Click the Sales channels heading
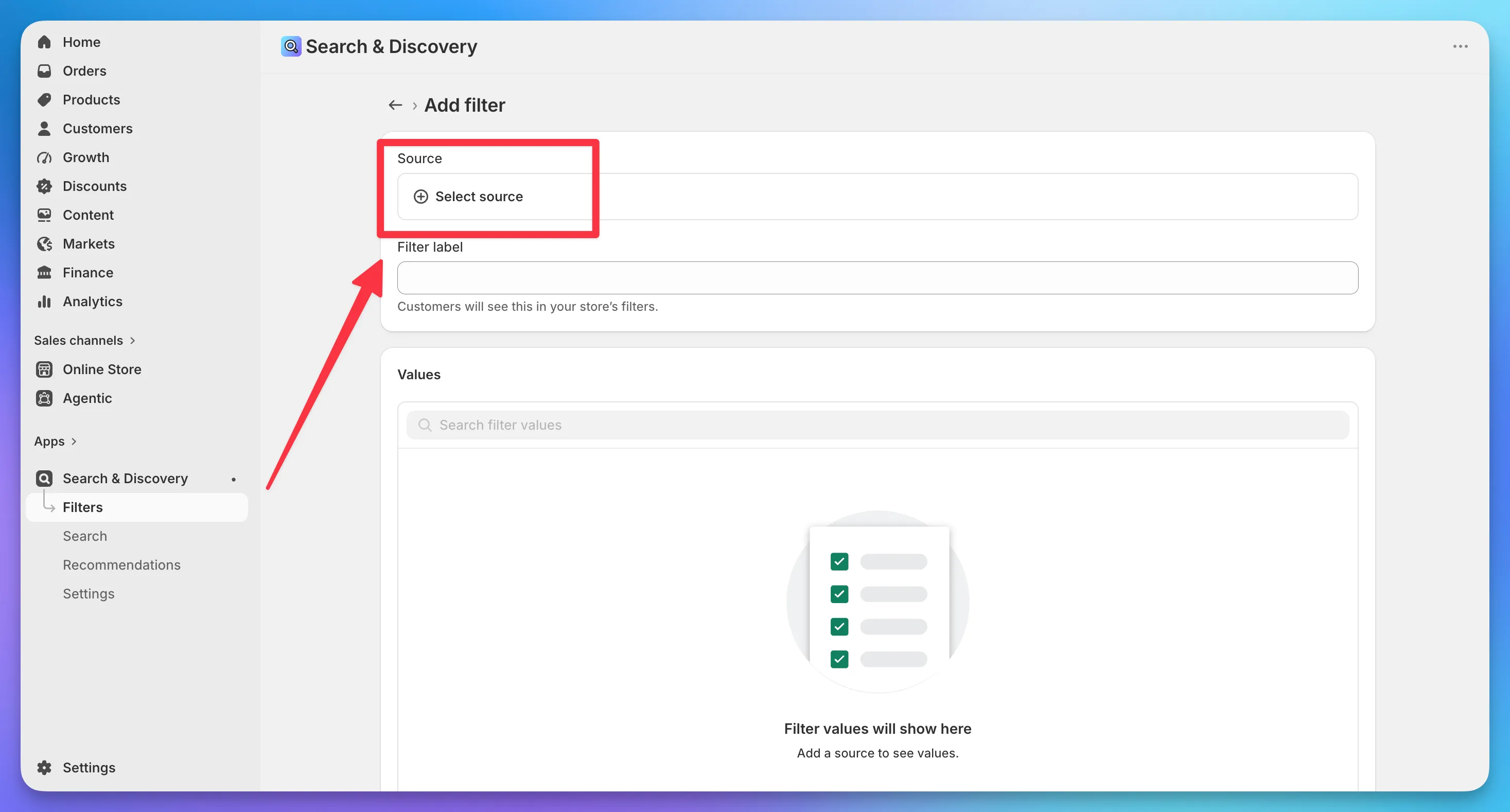 [79, 341]
